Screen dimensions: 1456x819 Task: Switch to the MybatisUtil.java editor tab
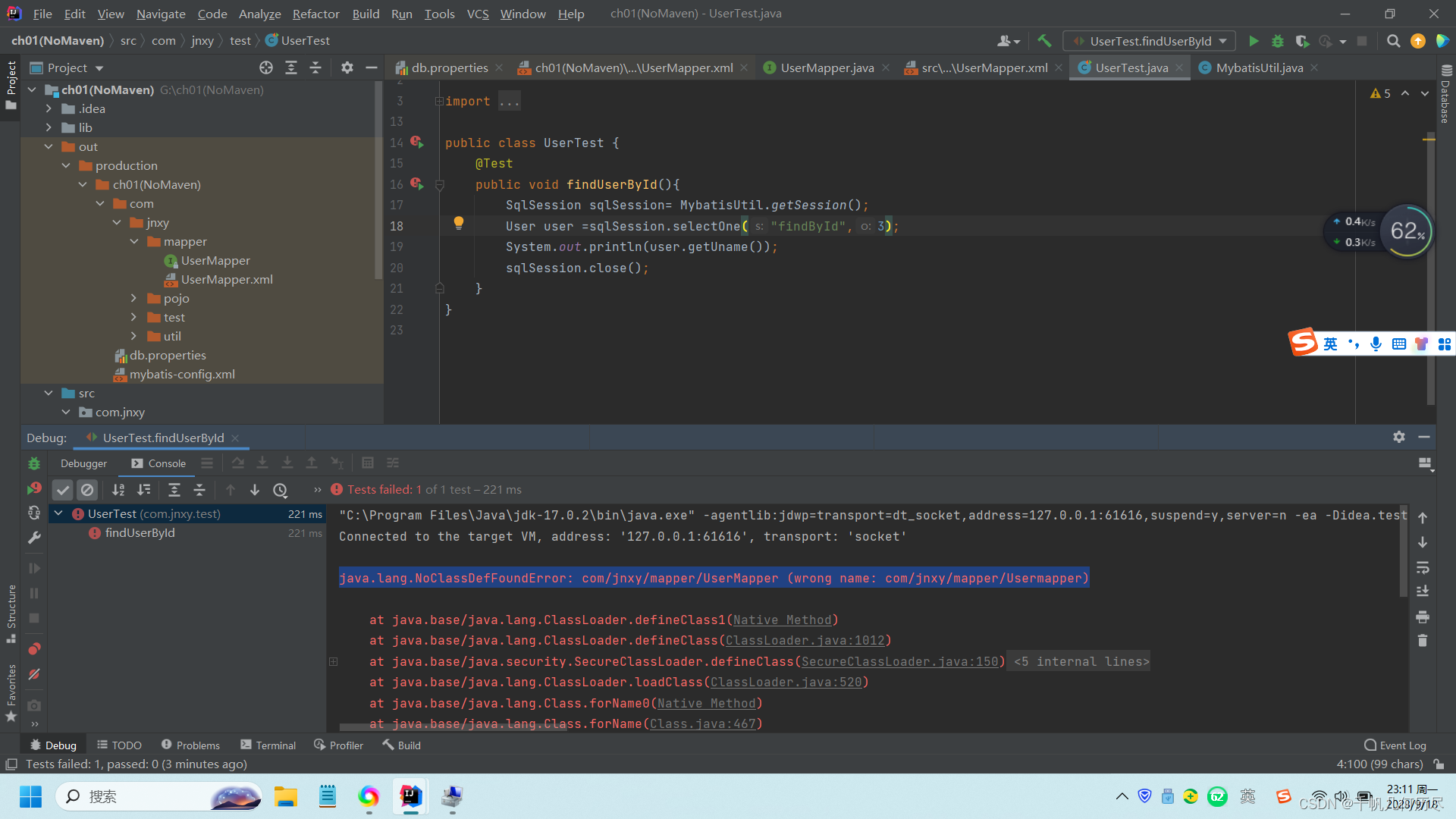[x=1259, y=67]
